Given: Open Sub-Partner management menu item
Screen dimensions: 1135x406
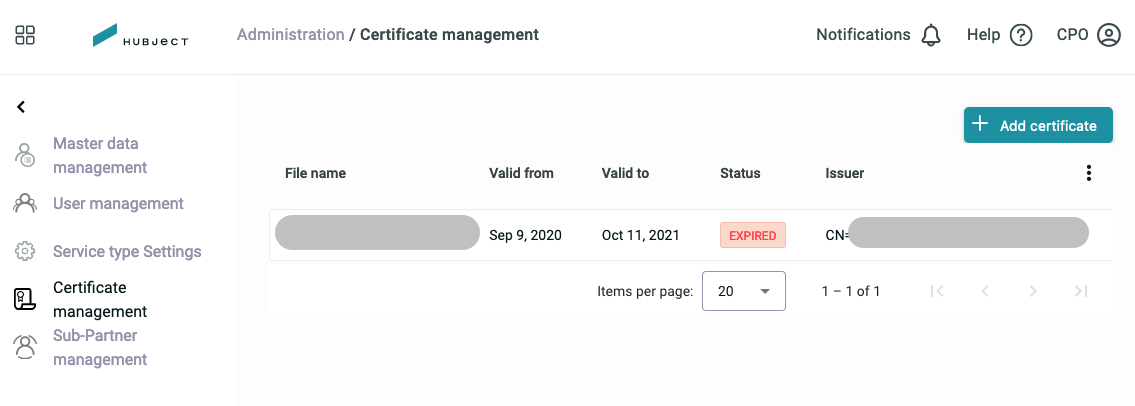Looking at the screenshot, I should [100, 347].
